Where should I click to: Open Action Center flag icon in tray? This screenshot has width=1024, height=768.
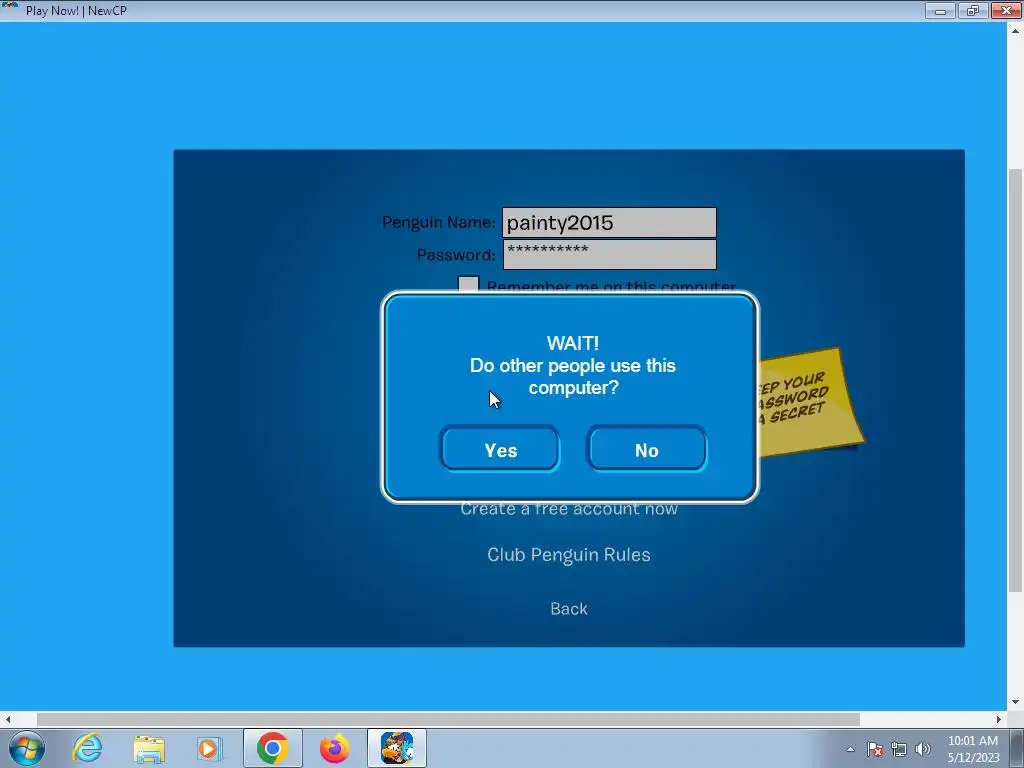875,749
